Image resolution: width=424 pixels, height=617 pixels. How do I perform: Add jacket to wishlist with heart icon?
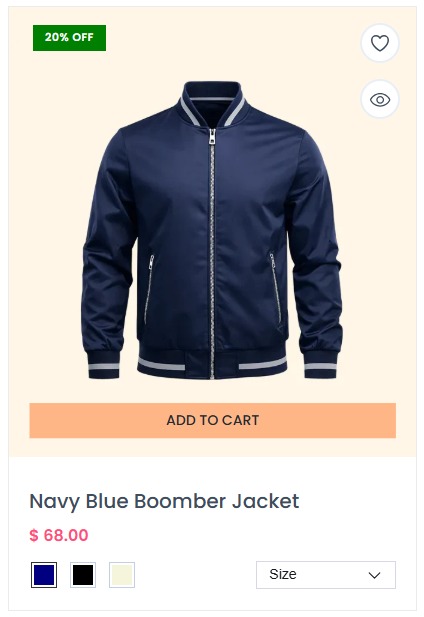point(380,43)
